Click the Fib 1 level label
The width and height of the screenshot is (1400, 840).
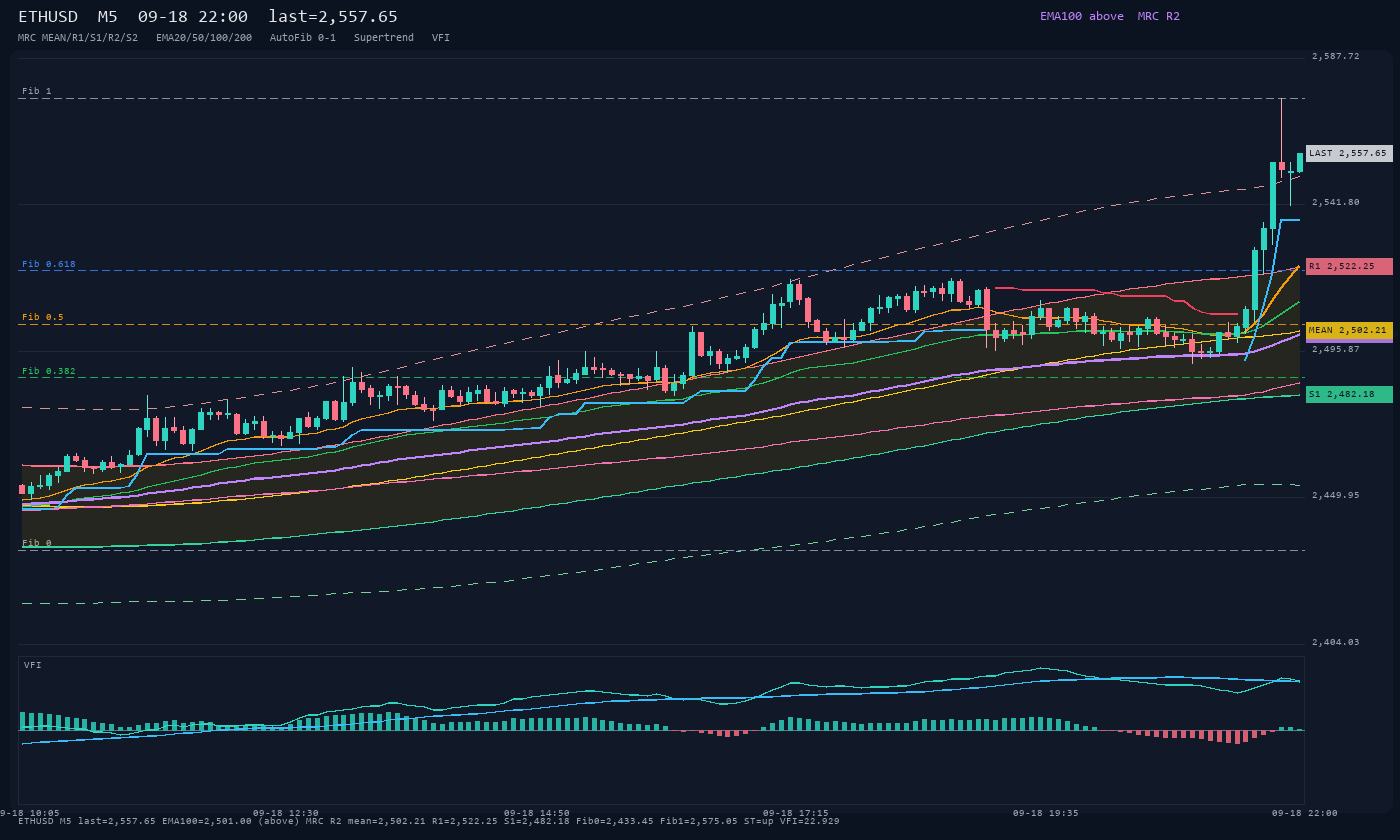[37, 91]
